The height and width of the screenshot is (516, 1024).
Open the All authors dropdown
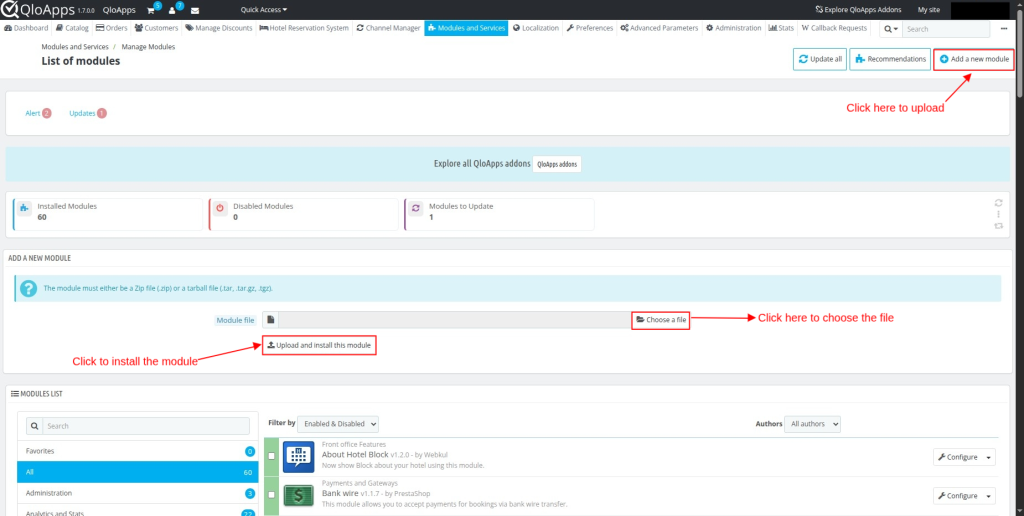812,424
